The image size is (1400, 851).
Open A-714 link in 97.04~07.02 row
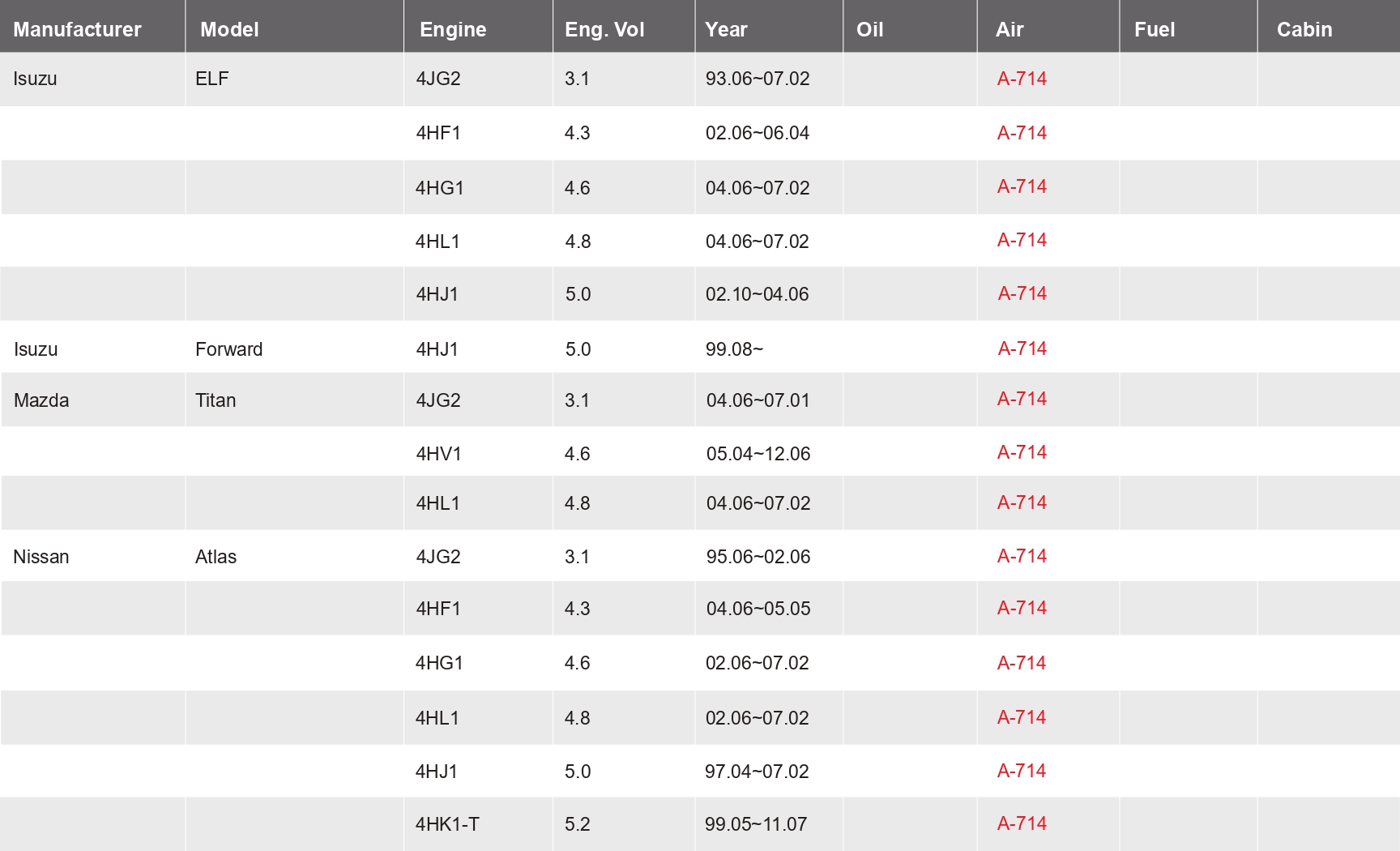click(1022, 771)
